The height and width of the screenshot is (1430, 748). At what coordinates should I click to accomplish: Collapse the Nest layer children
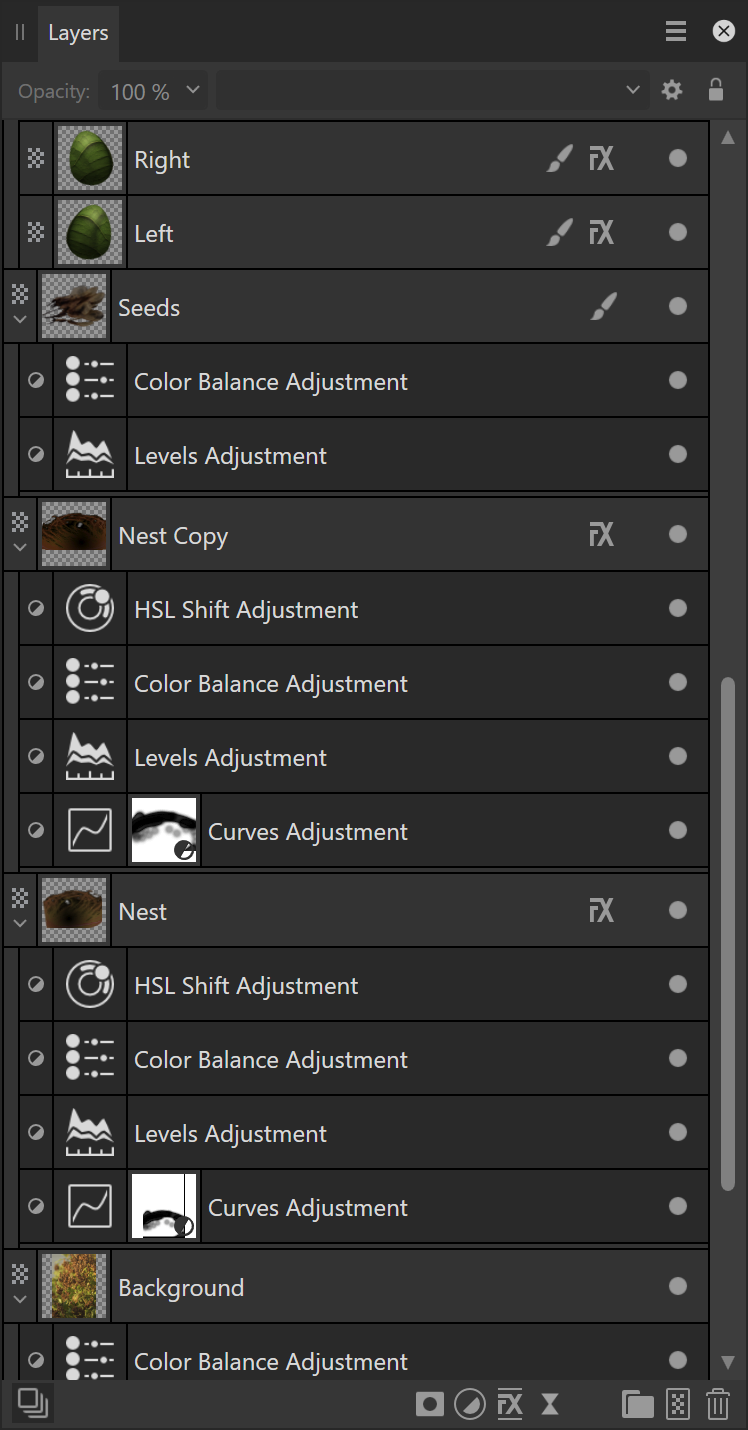pos(19,923)
